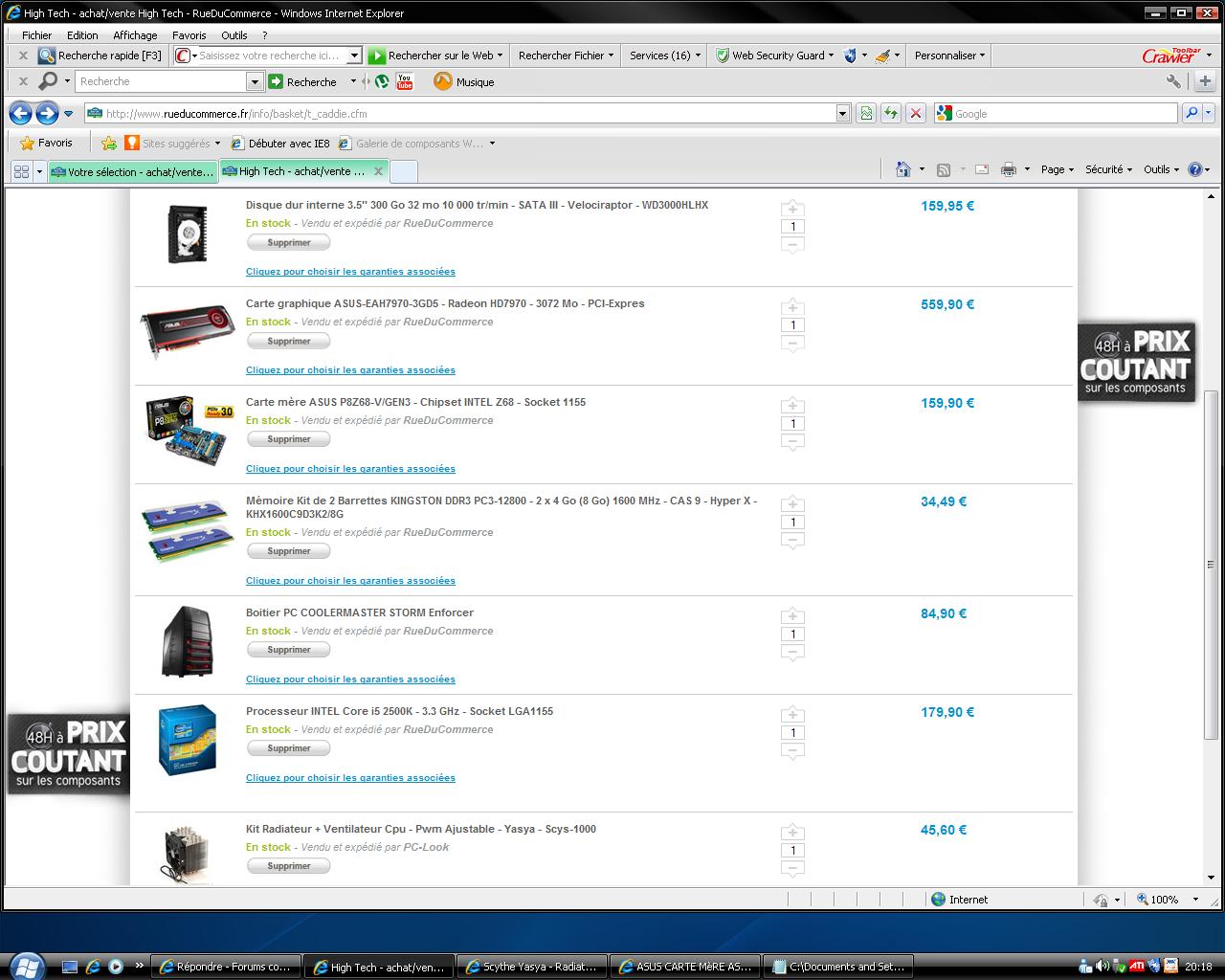Switch to the Votre sélection tab

132,172
